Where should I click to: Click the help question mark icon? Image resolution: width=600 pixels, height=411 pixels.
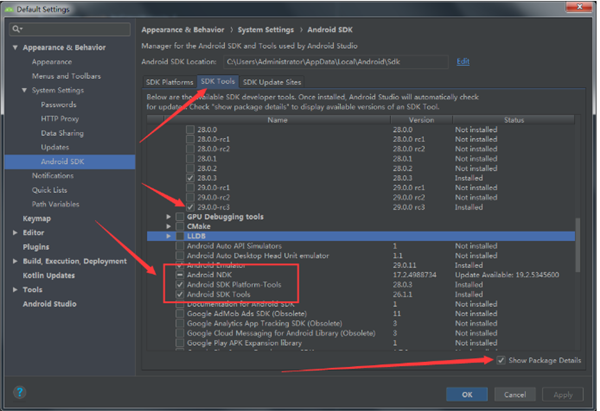[19, 393]
